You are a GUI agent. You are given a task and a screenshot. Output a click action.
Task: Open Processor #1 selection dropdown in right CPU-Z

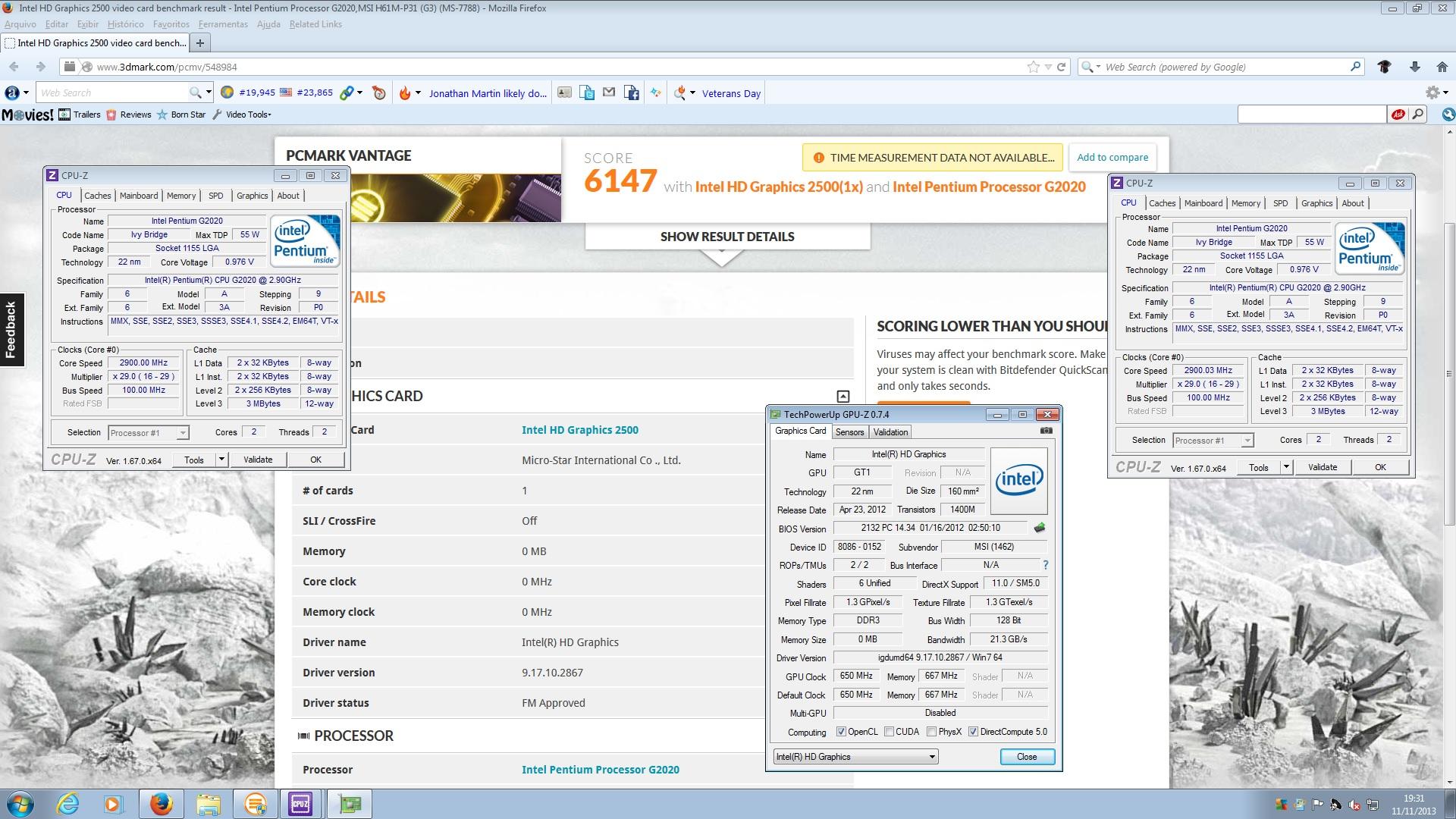tap(1213, 441)
